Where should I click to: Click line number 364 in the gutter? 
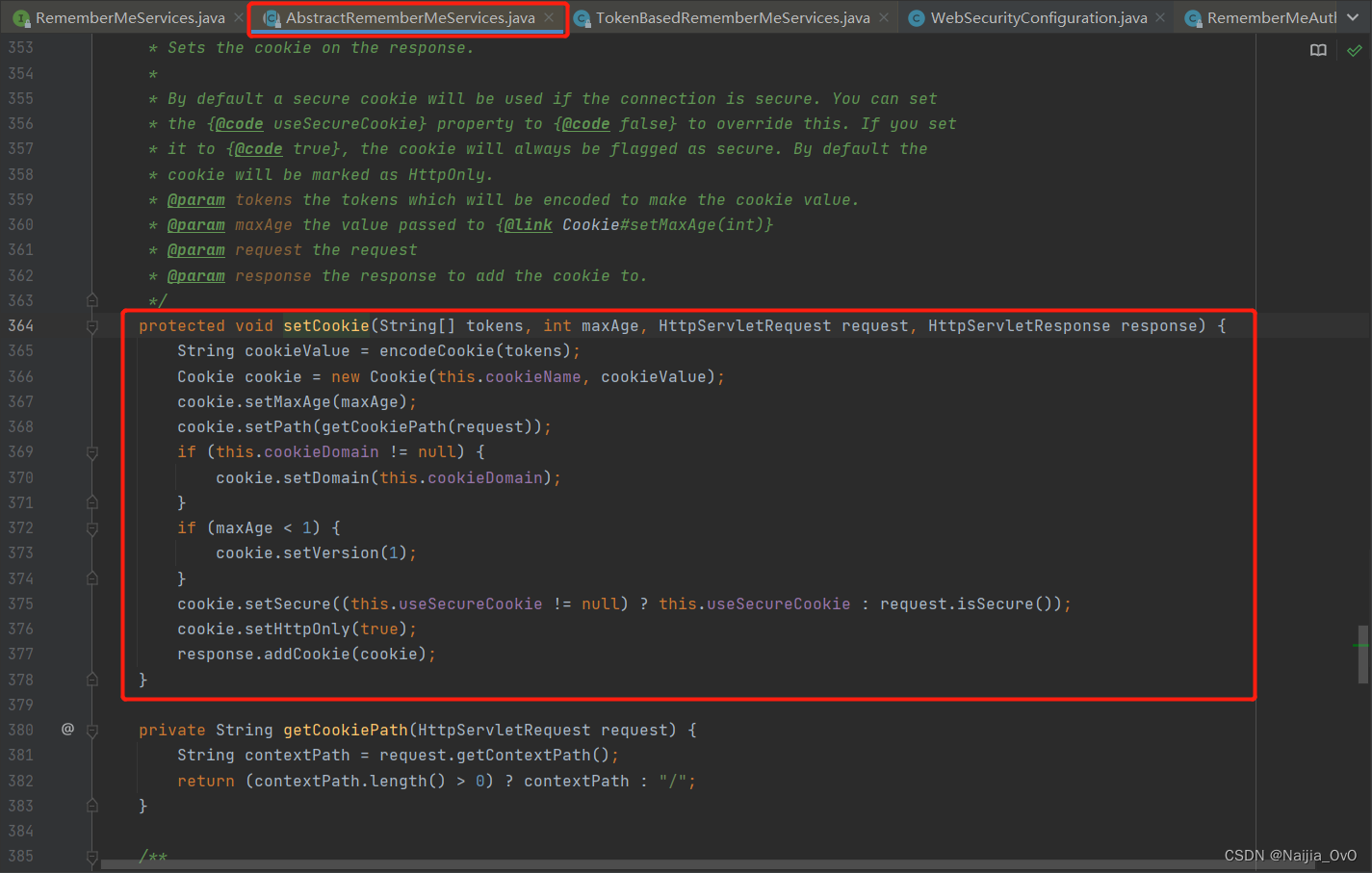tap(20, 325)
